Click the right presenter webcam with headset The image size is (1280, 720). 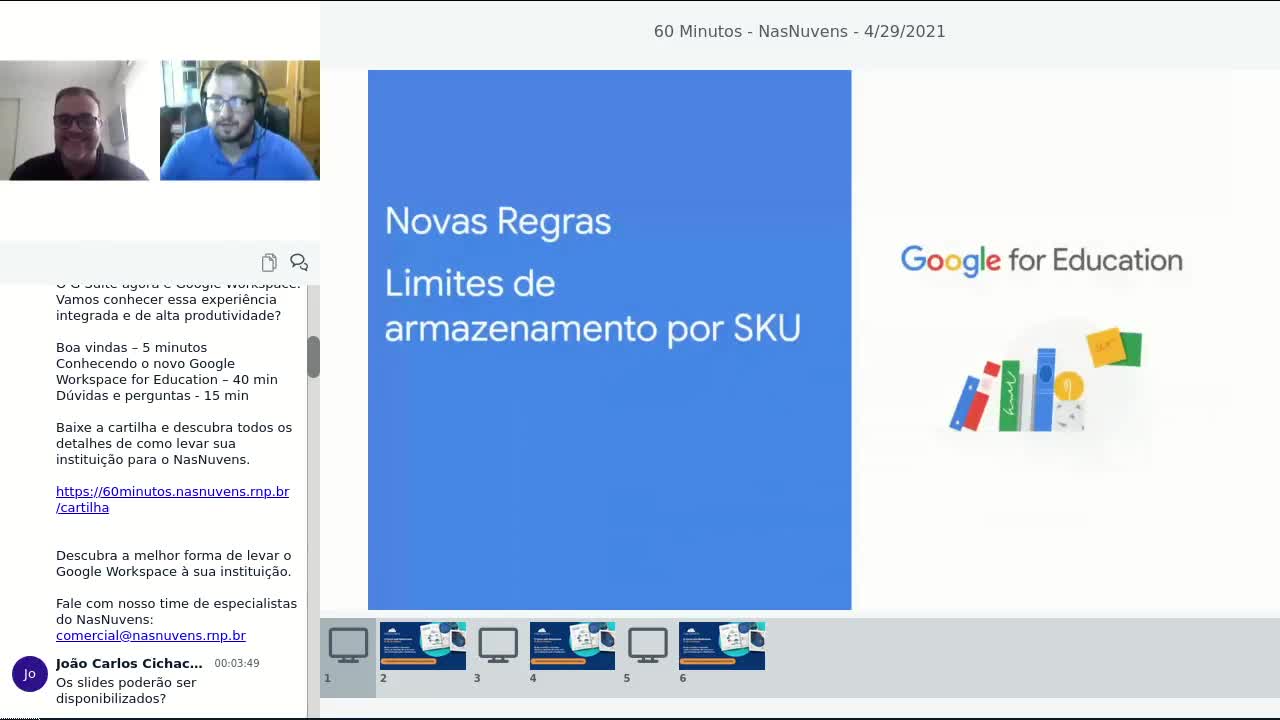[240, 120]
